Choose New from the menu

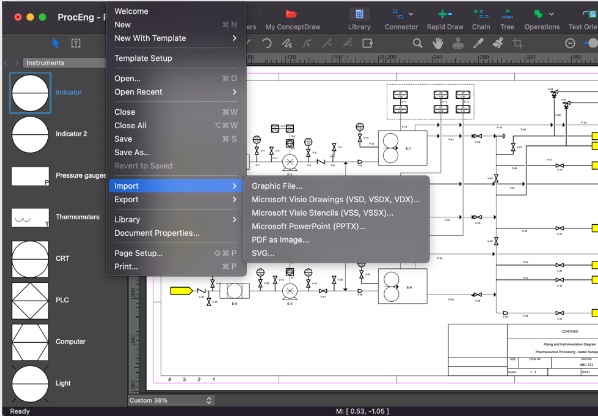tap(176, 24)
